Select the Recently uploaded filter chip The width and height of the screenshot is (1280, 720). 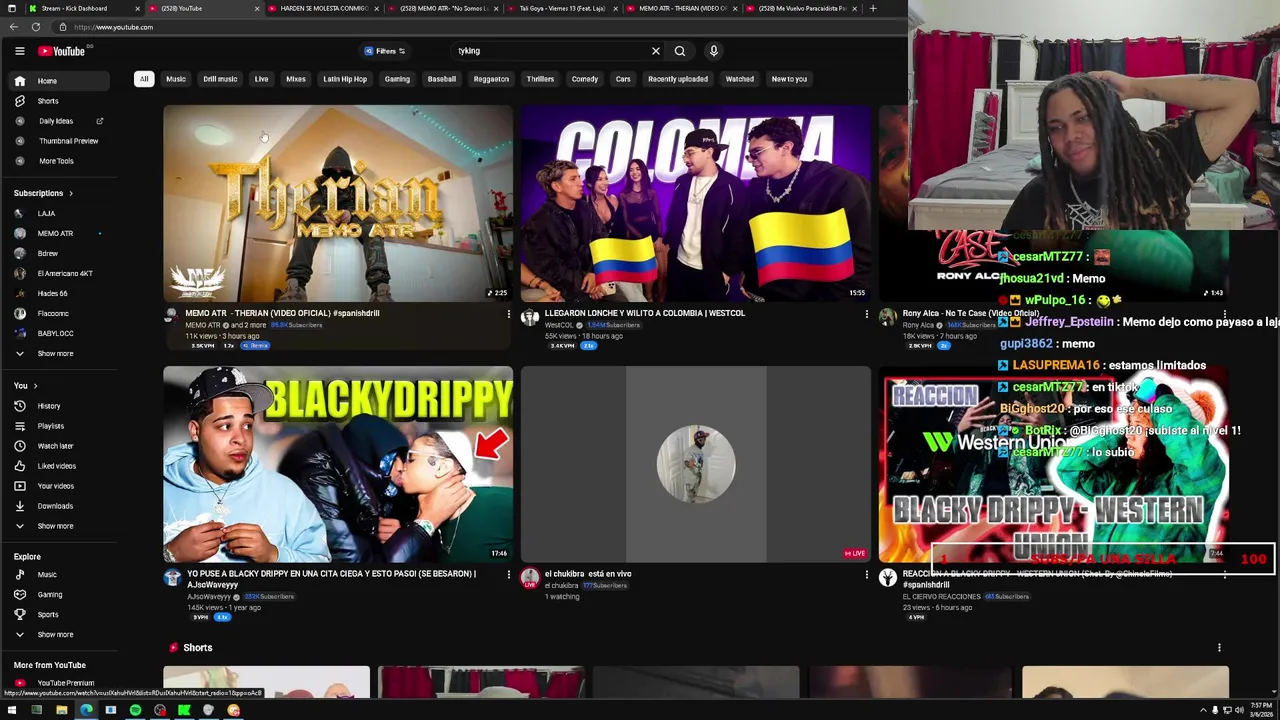tap(678, 79)
